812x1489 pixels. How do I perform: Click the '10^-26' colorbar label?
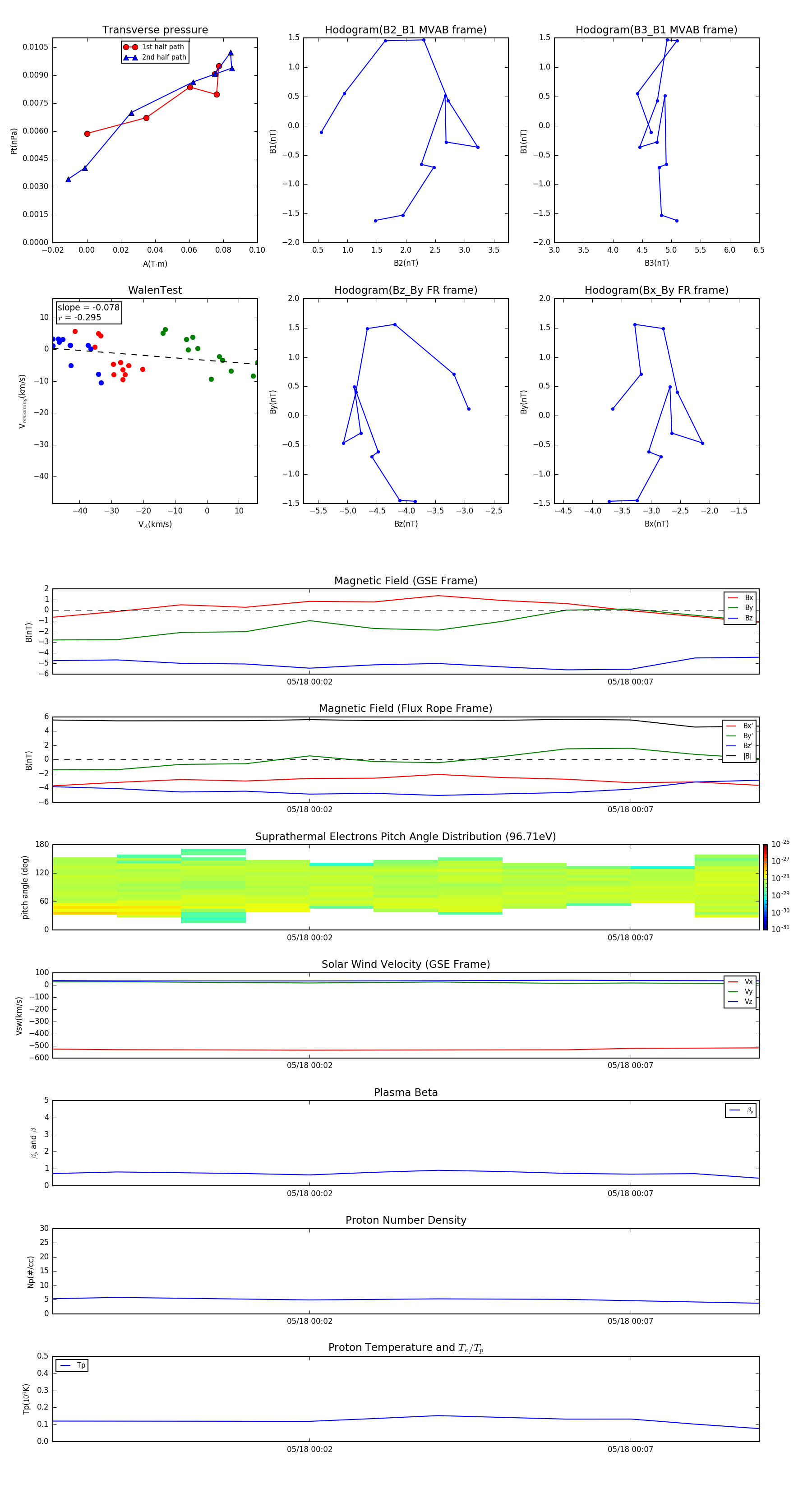point(780,844)
